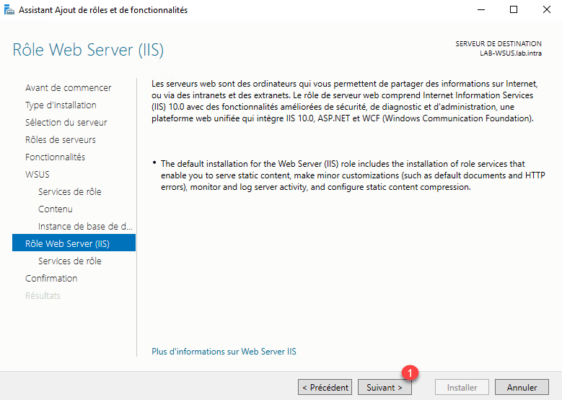Screen dimensions: 562x400
Task: Minimize the wizard window
Action: coord(481,10)
